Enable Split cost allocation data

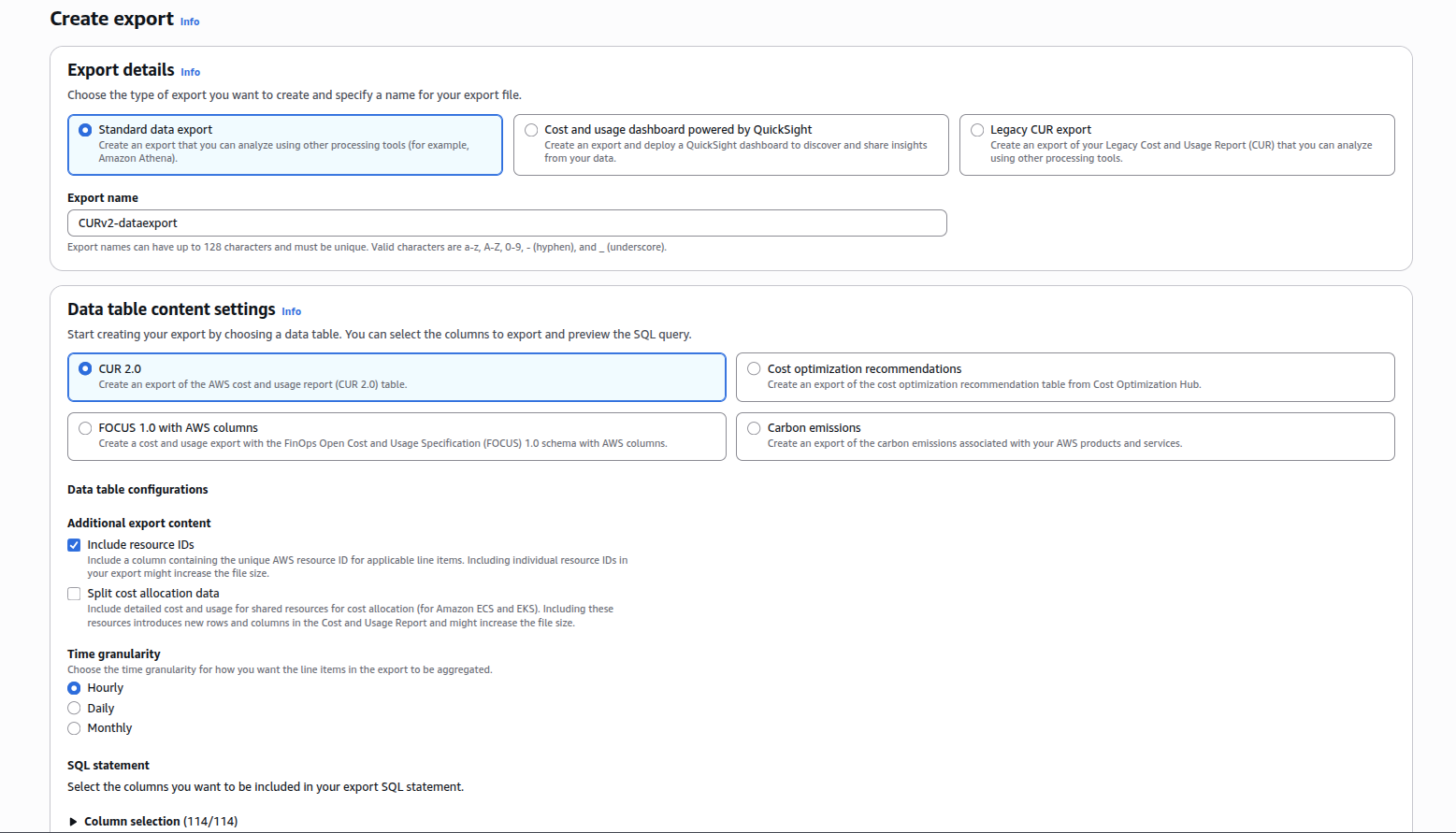point(74,593)
